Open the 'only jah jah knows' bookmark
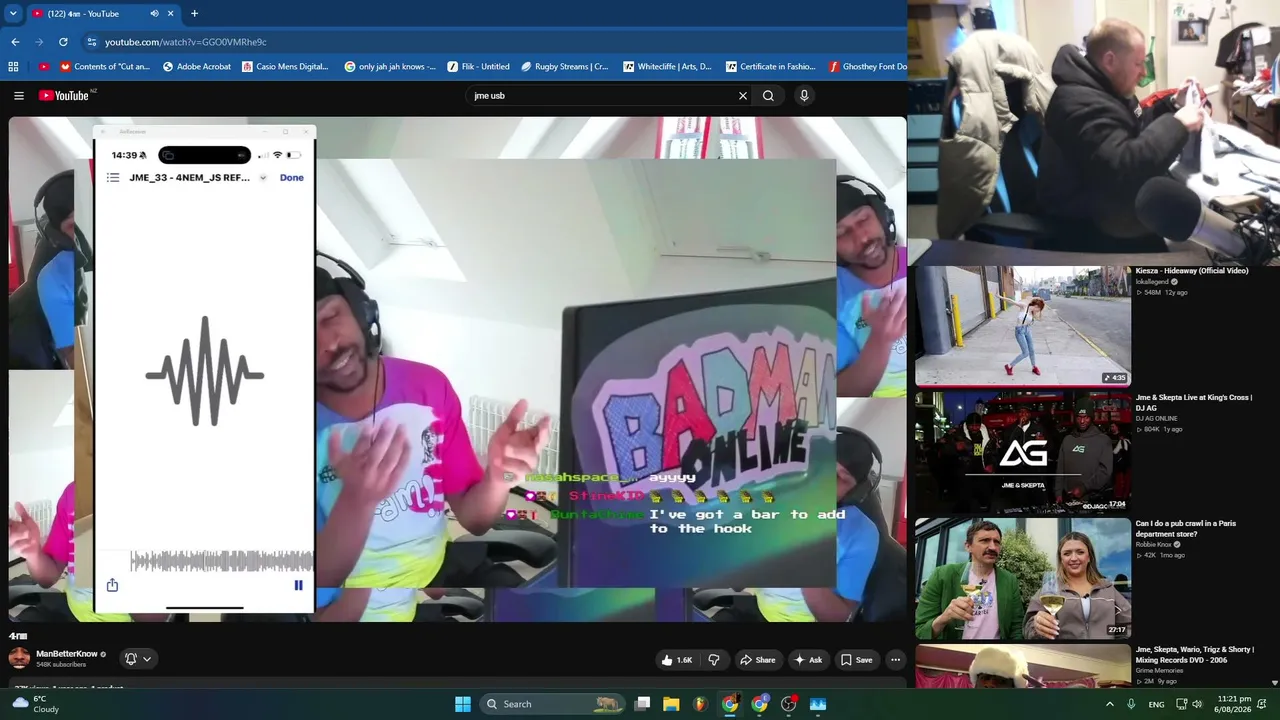This screenshot has width=1280, height=720. pyautogui.click(x=390, y=67)
